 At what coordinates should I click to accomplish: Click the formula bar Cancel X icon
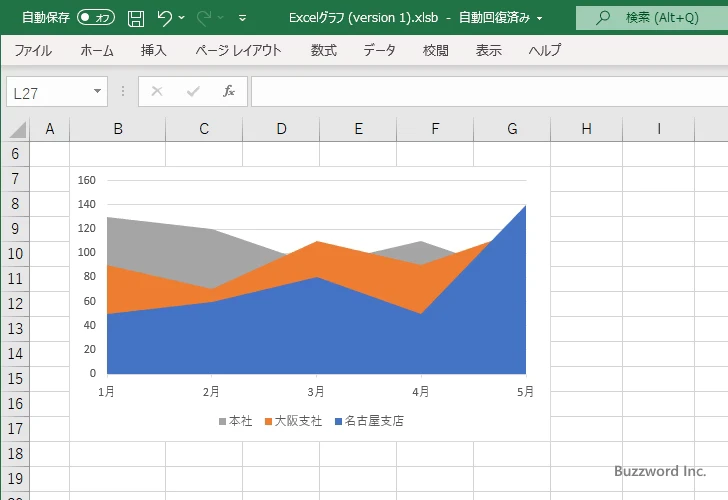pyautogui.click(x=157, y=91)
